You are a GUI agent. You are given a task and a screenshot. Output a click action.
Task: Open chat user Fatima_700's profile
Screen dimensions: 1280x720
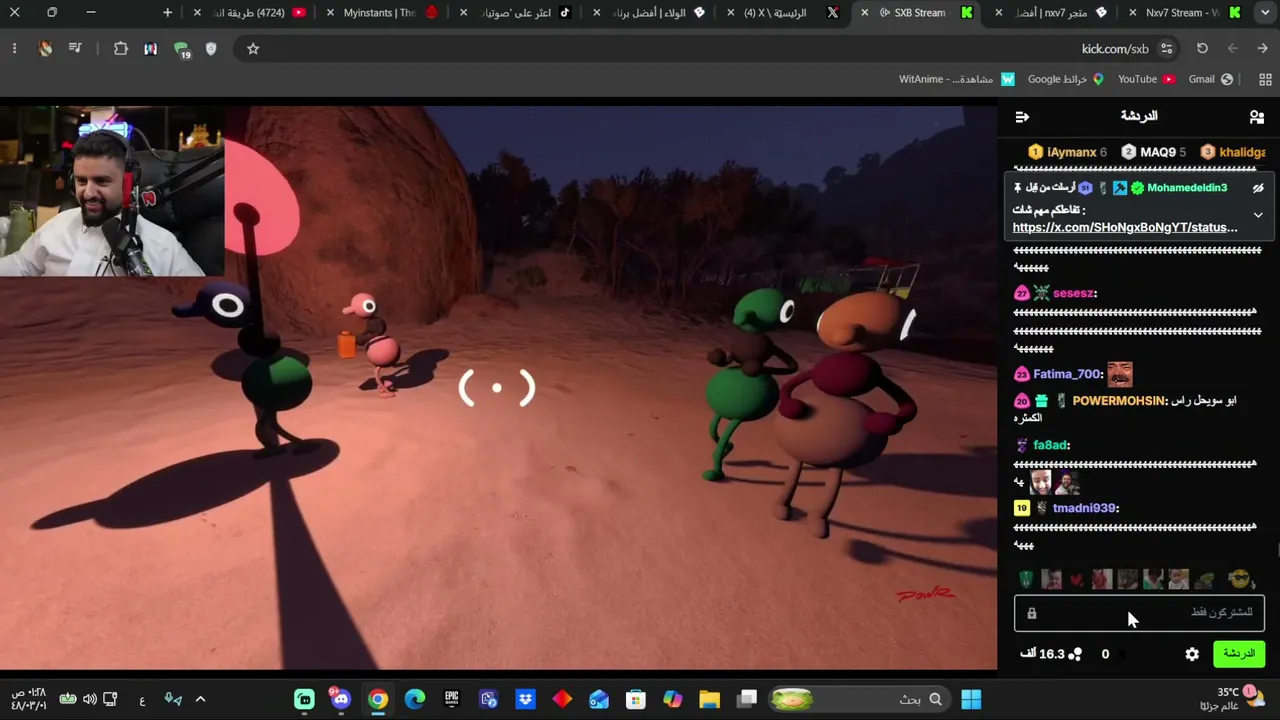point(1066,374)
